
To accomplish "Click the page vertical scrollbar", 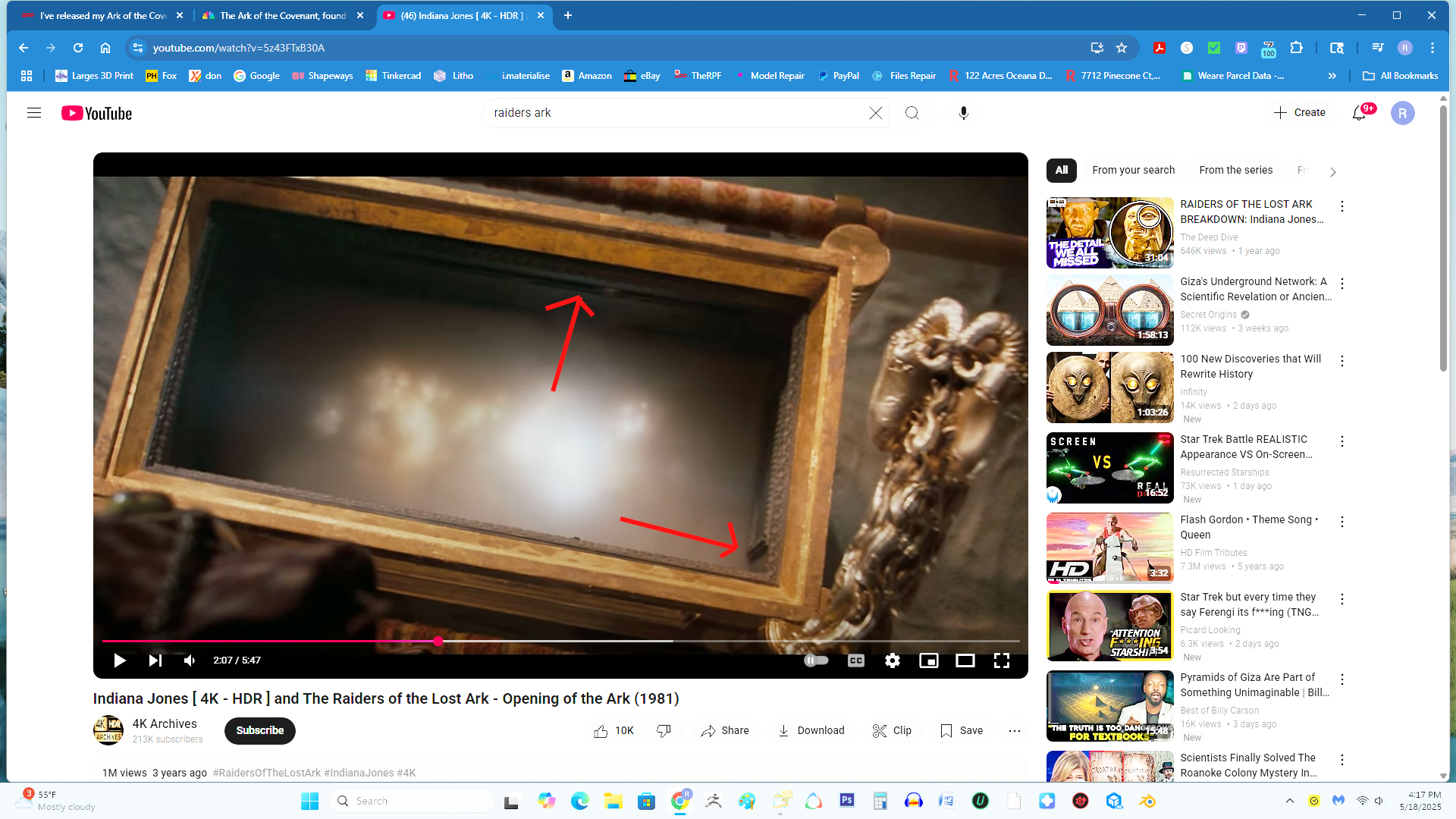I will point(1443,238).
